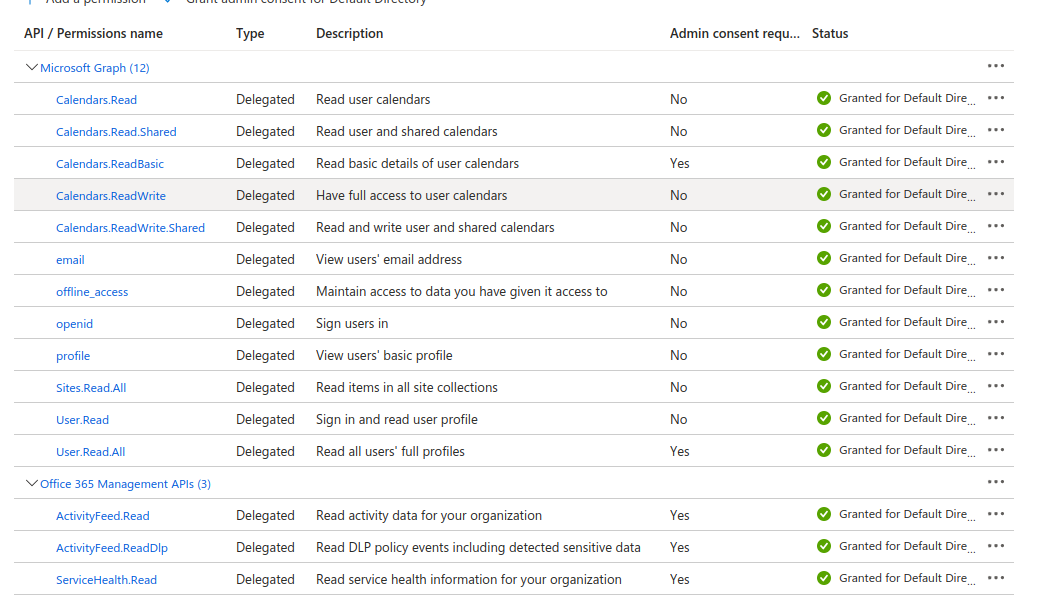Open more options for ServiceHealth.Read row
1044x611 pixels.
(x=995, y=578)
